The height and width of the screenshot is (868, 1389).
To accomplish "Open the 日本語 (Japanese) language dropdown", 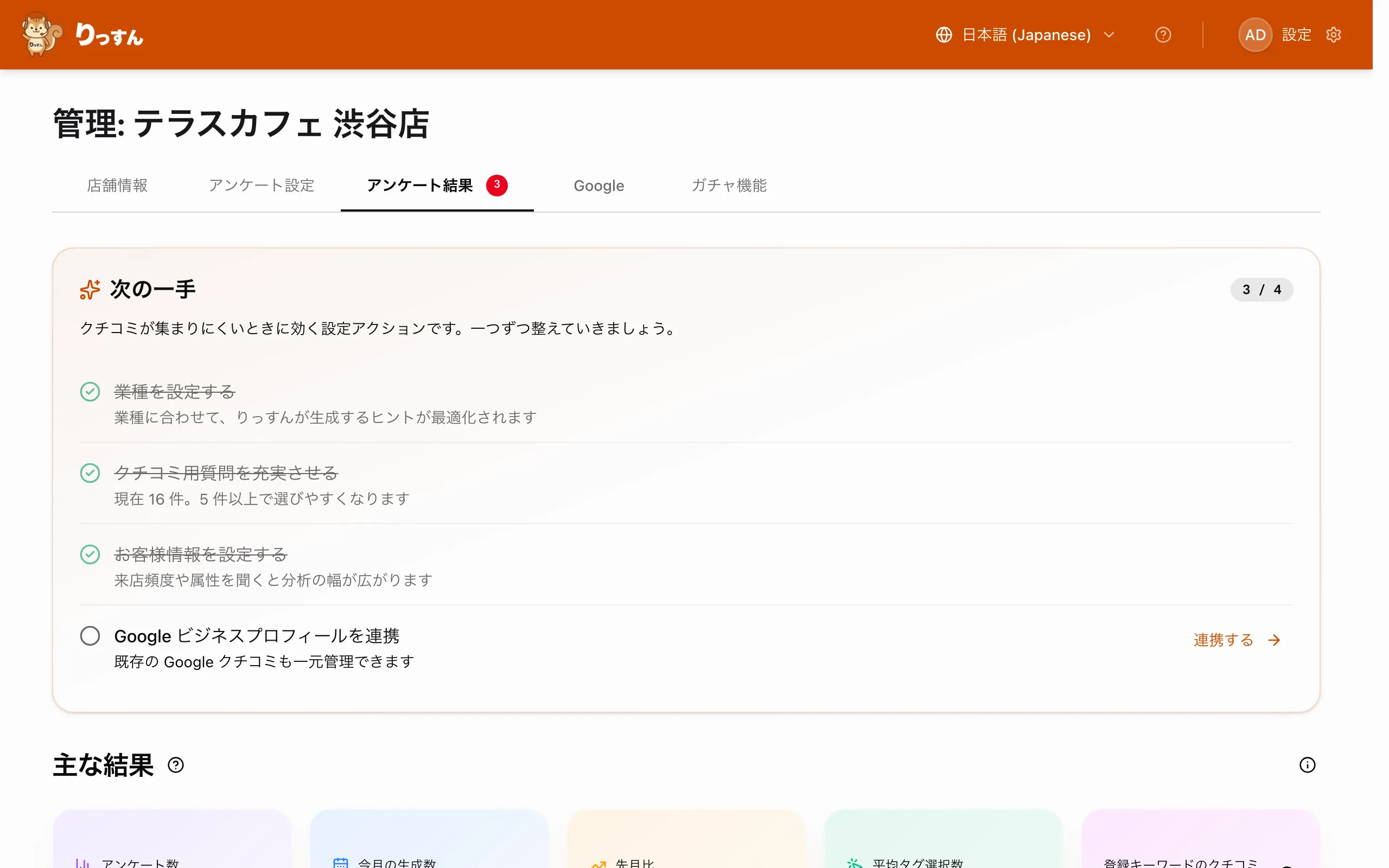I will pyautogui.click(x=1025, y=35).
